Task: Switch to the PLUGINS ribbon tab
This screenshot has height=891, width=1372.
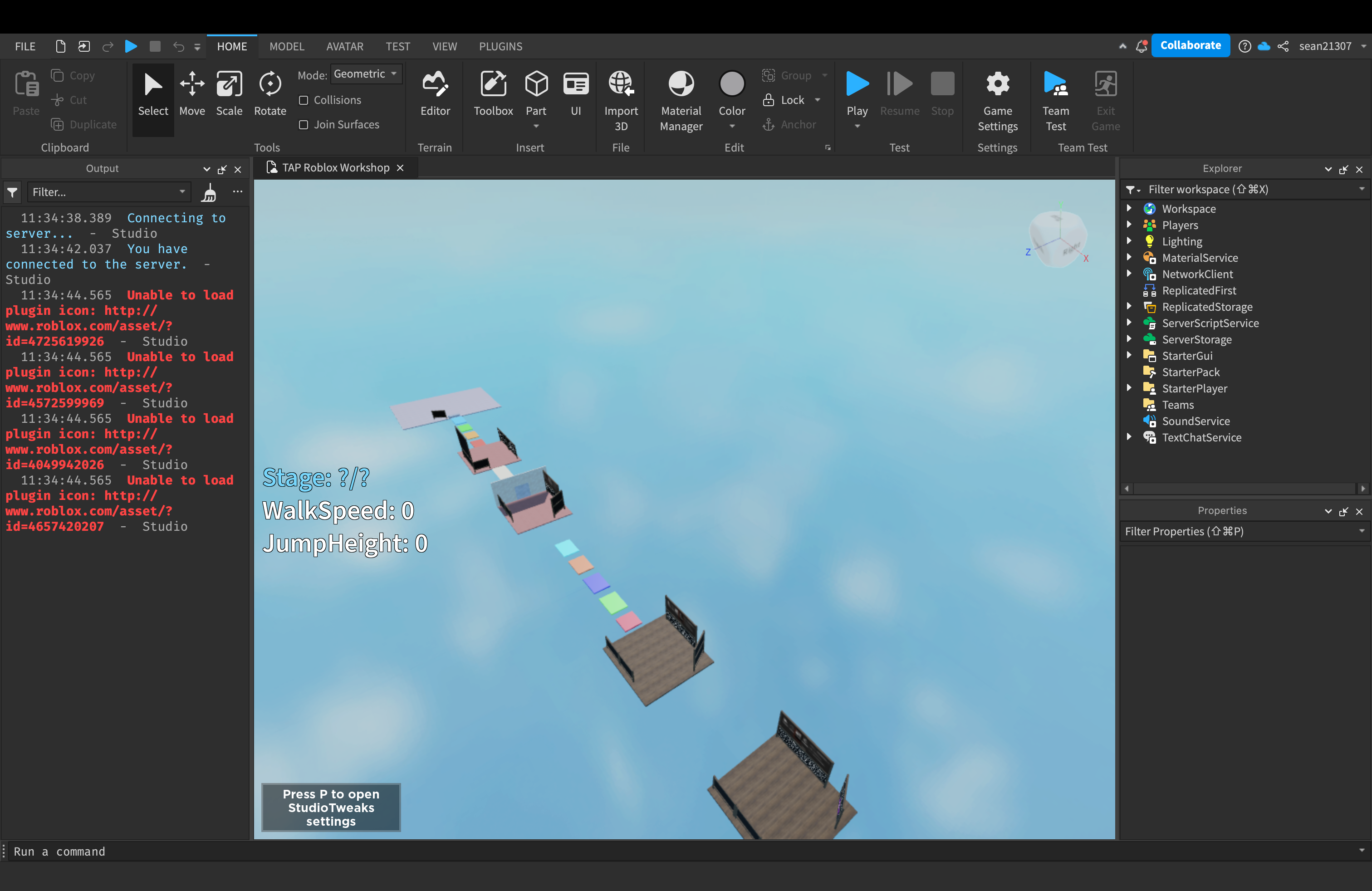Action: coord(499,46)
